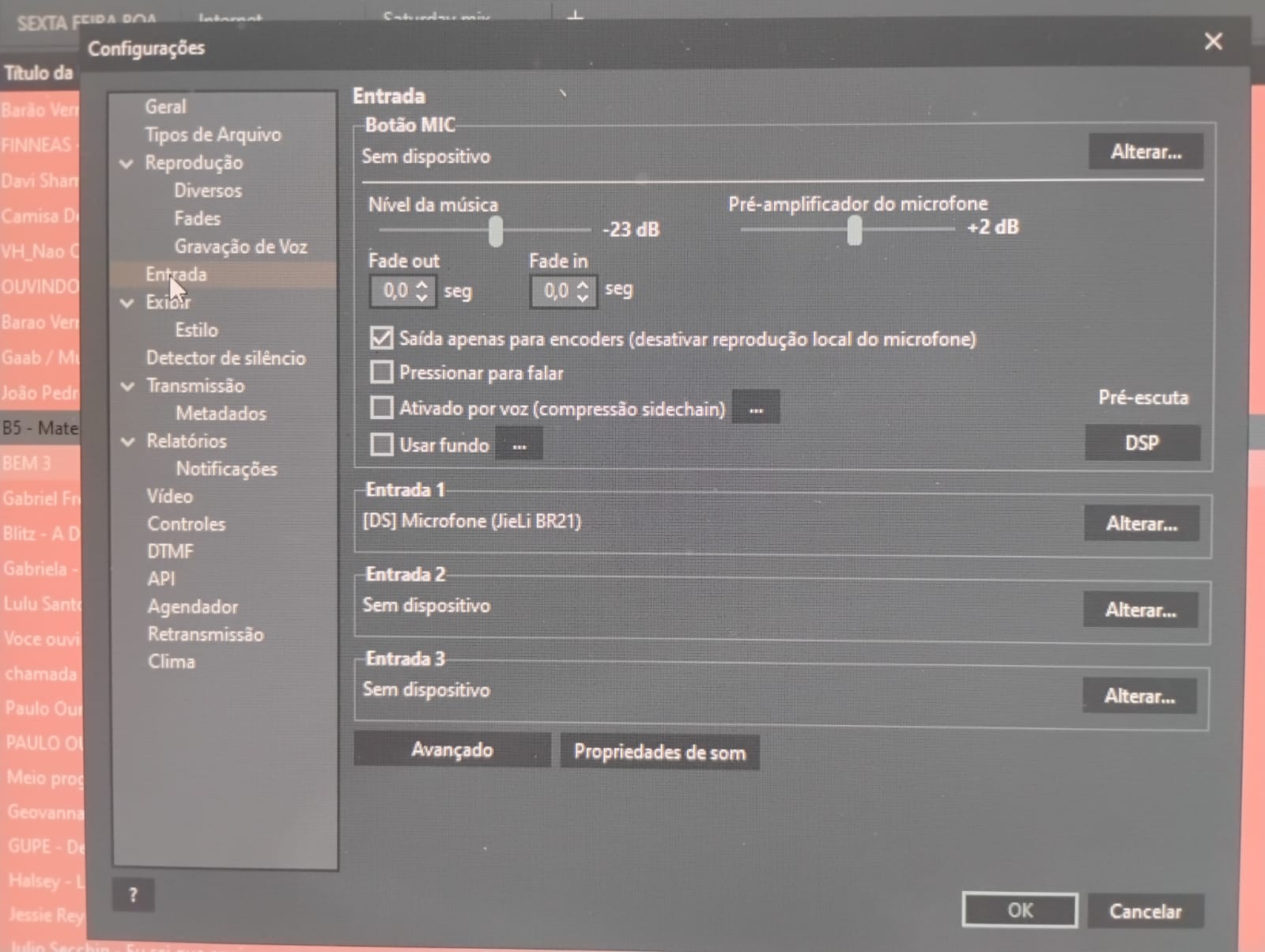Select Gravação de Voz settings
Screen dimensions: 1265x952
(240, 247)
